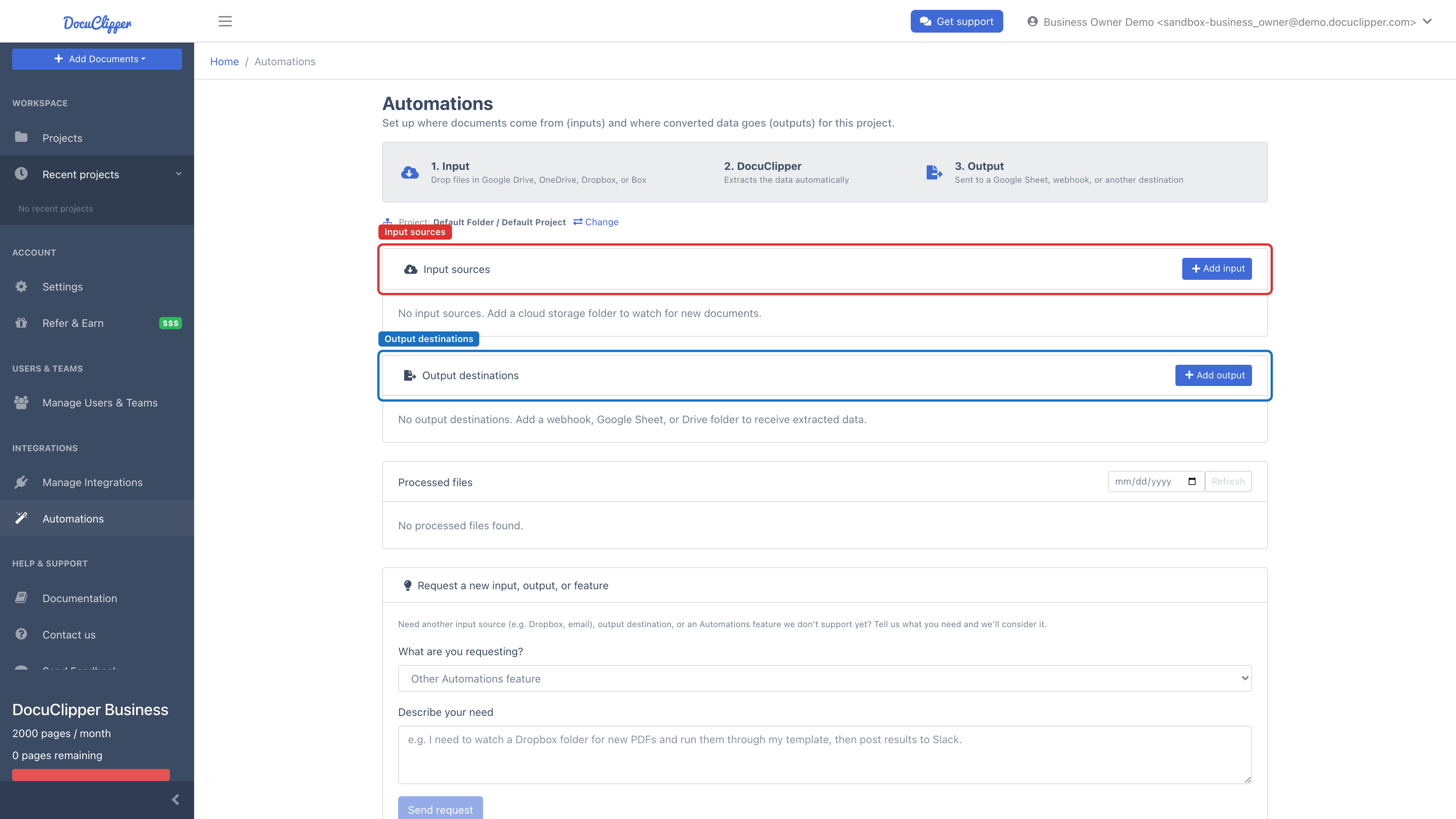The height and width of the screenshot is (819, 1456).
Task: Expand the Recent projects chevron
Action: pyautogui.click(x=179, y=174)
